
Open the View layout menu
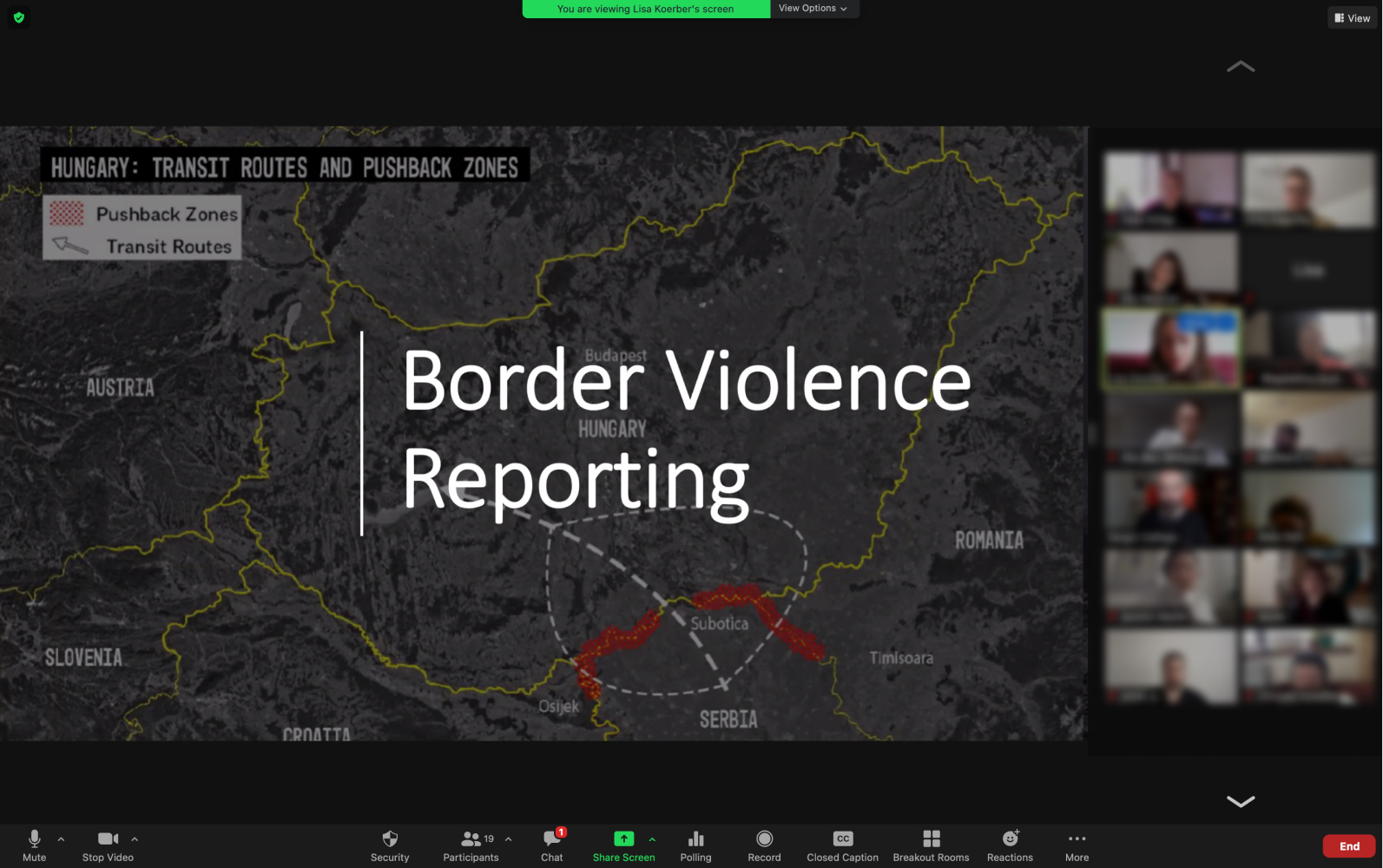click(1352, 18)
